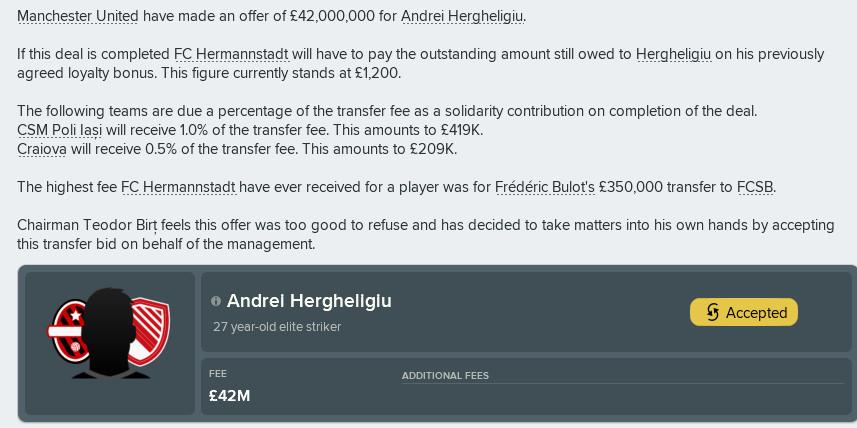This screenshot has height=428, width=857.
Task: Open FC Hermannstadt link in highest fee sentence
Action: pos(178,187)
